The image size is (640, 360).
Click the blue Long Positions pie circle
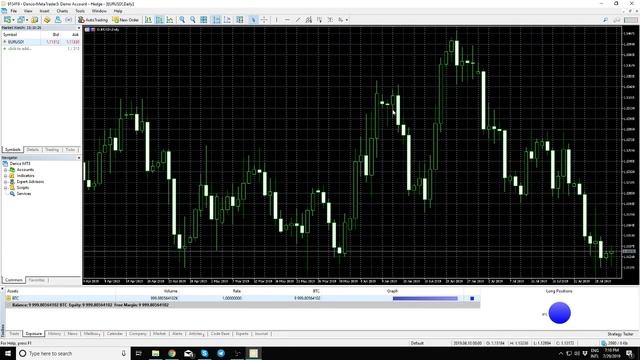[560, 313]
